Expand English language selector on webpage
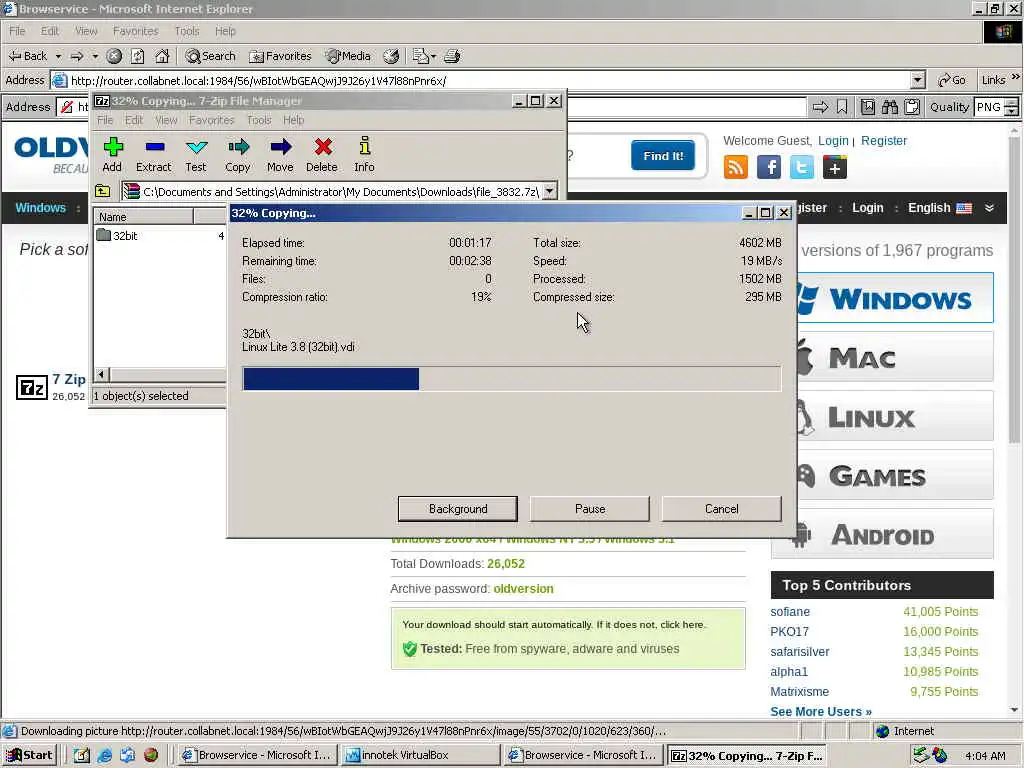This screenshot has width=1024, height=768. coord(940,208)
